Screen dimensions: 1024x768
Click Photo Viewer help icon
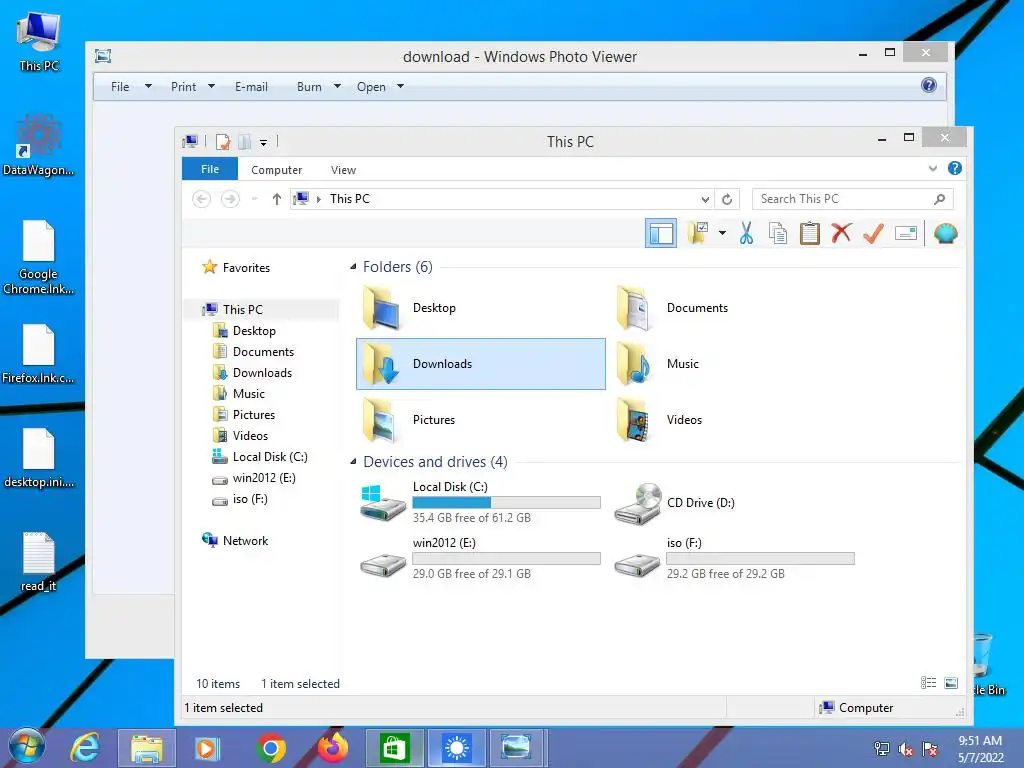pos(929,86)
